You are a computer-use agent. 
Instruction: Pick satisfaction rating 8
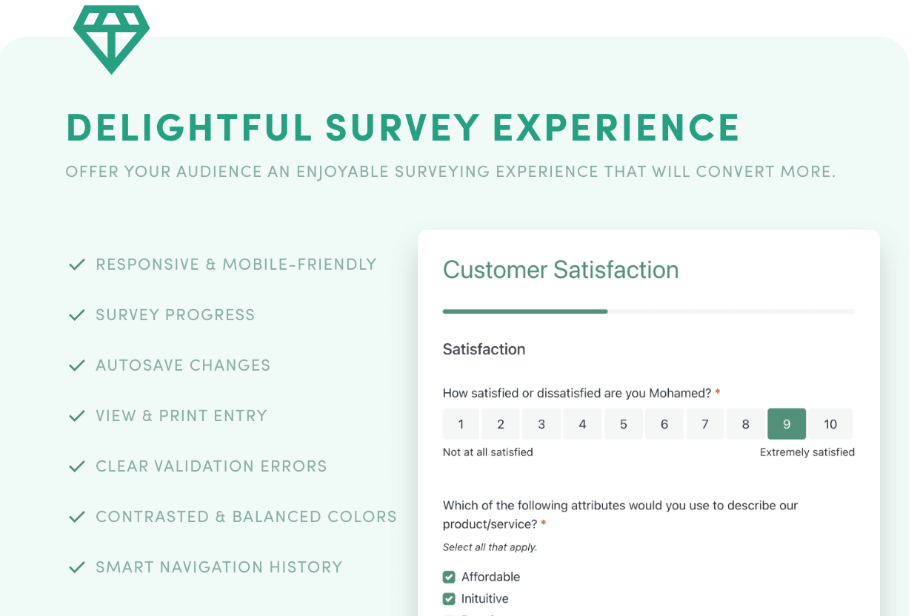pyautogui.click(x=745, y=424)
